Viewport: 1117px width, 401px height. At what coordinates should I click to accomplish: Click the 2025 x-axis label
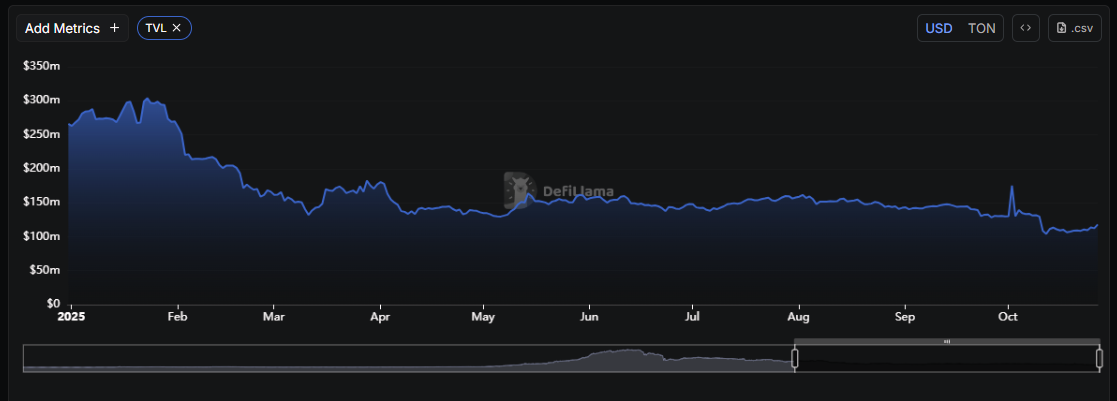[x=71, y=317]
